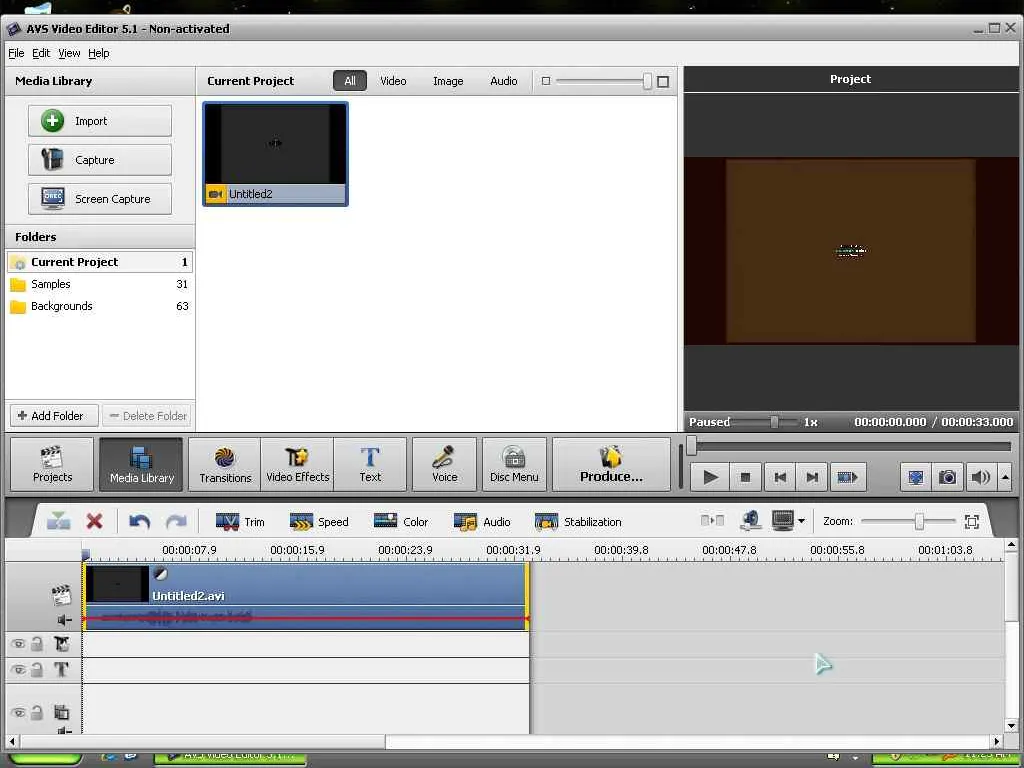The width and height of the screenshot is (1024, 768).
Task: Start Screen Capture from Media Library
Action: click(x=100, y=199)
